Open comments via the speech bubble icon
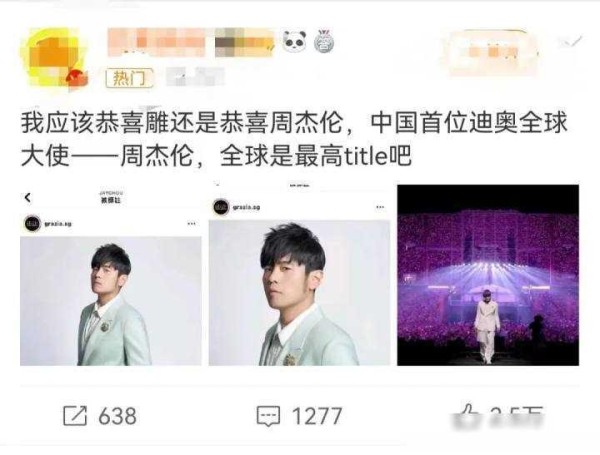 click(x=268, y=416)
